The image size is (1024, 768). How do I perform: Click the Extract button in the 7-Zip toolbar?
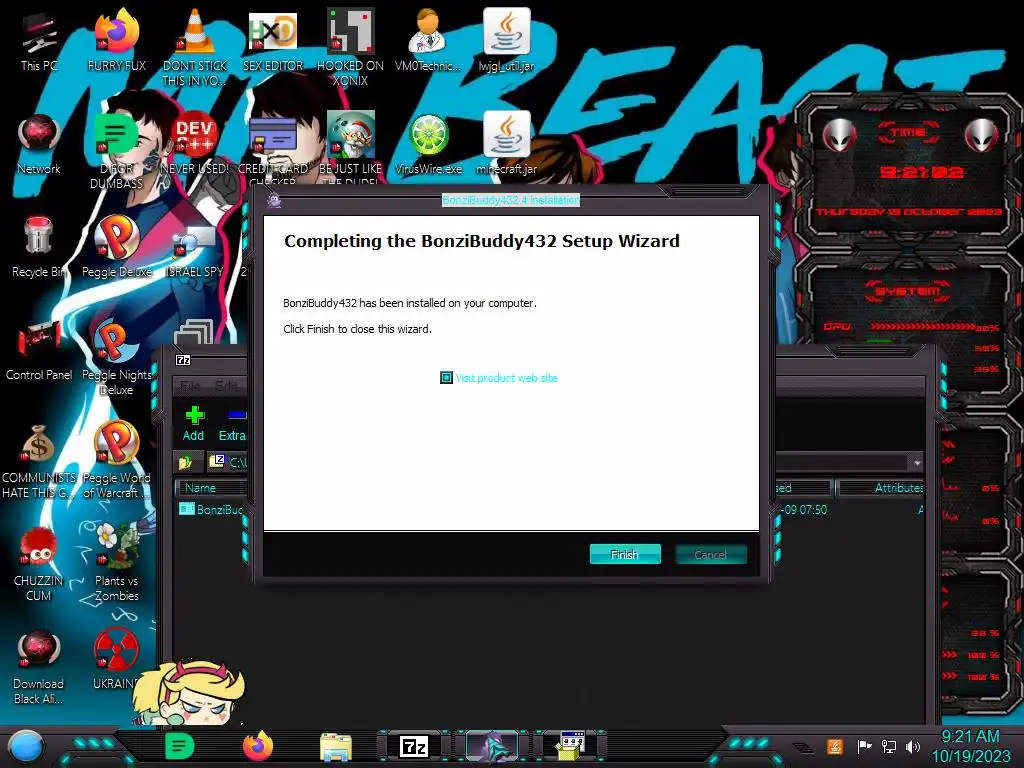(x=232, y=423)
